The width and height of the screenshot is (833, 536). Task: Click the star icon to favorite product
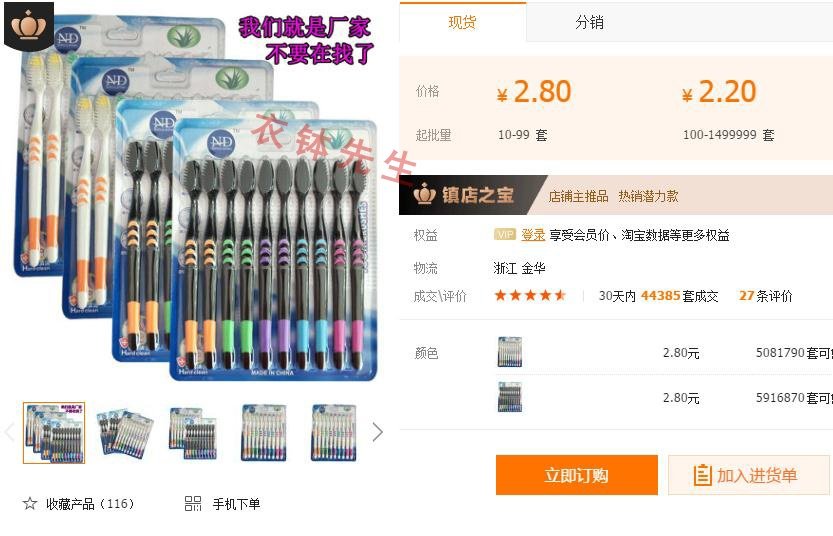click(x=30, y=504)
